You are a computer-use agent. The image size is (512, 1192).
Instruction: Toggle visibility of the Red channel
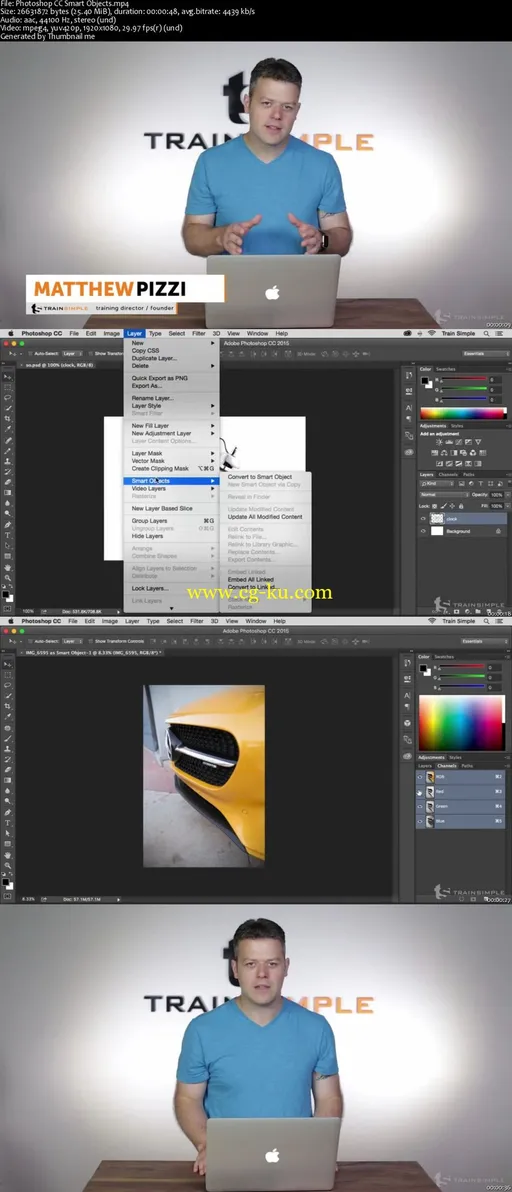[421, 791]
